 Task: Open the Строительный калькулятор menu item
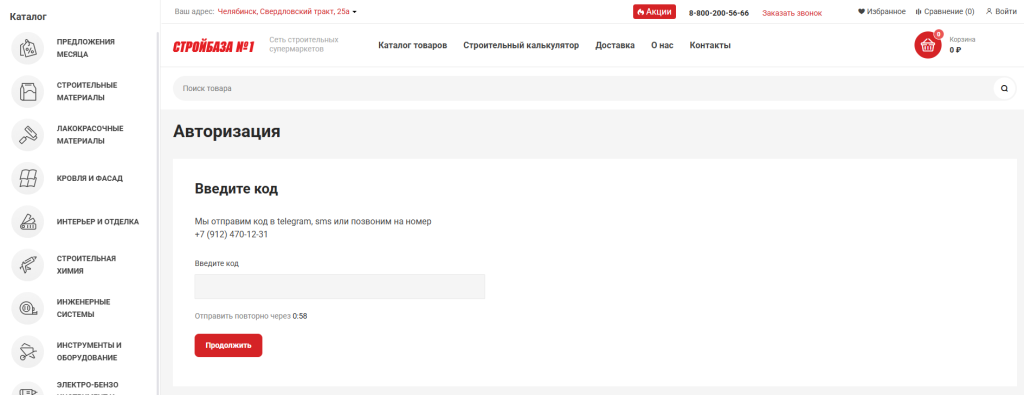tap(521, 45)
